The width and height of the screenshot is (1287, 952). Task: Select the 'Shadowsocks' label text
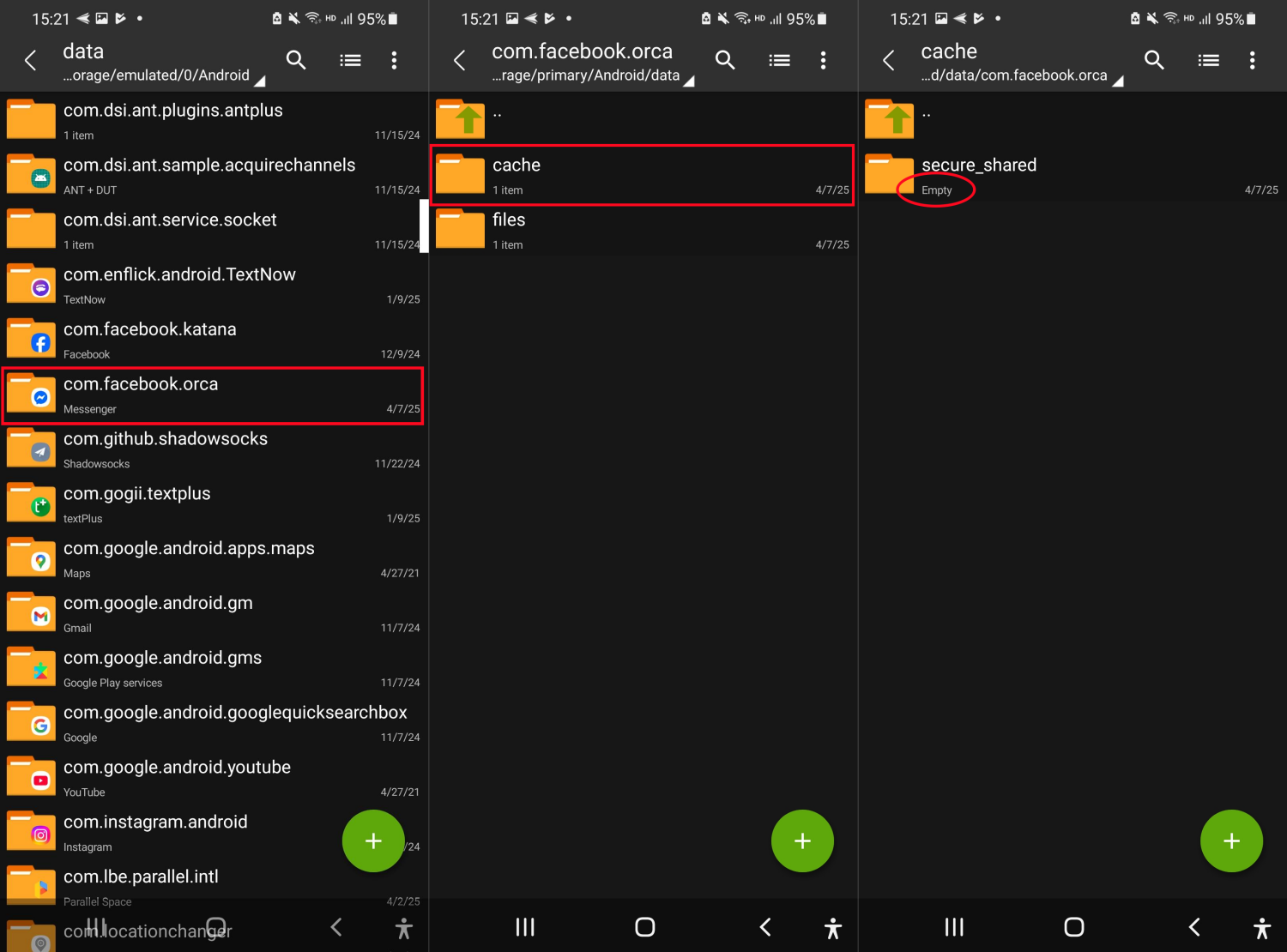point(96,464)
